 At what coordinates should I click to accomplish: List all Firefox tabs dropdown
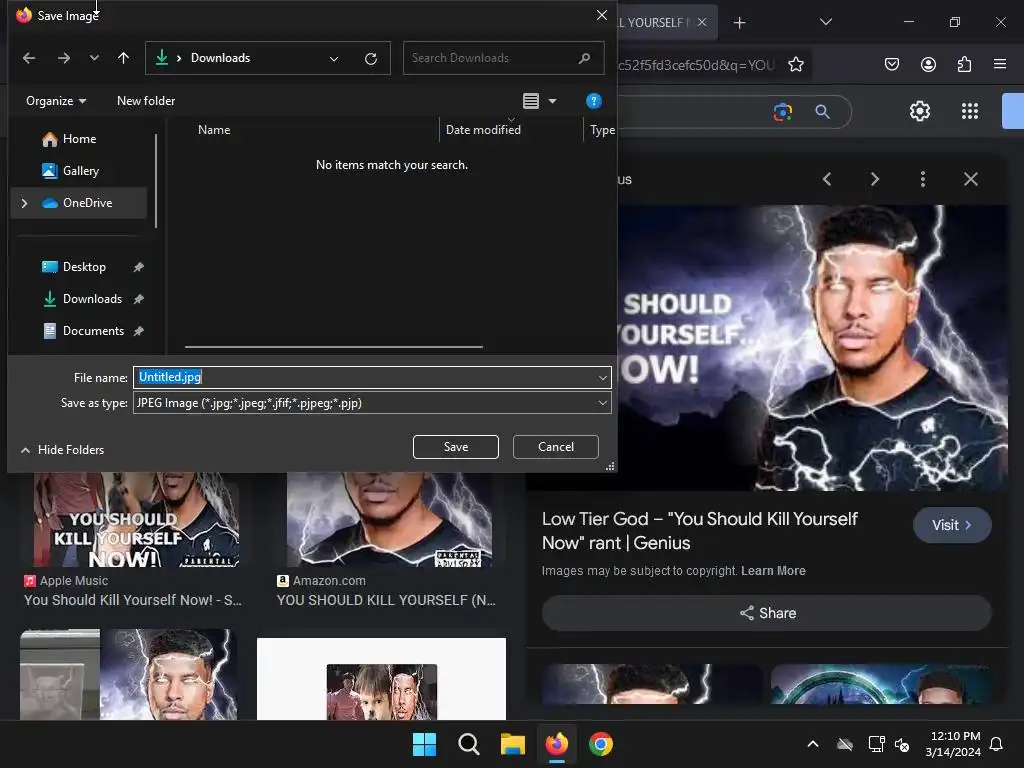[825, 22]
